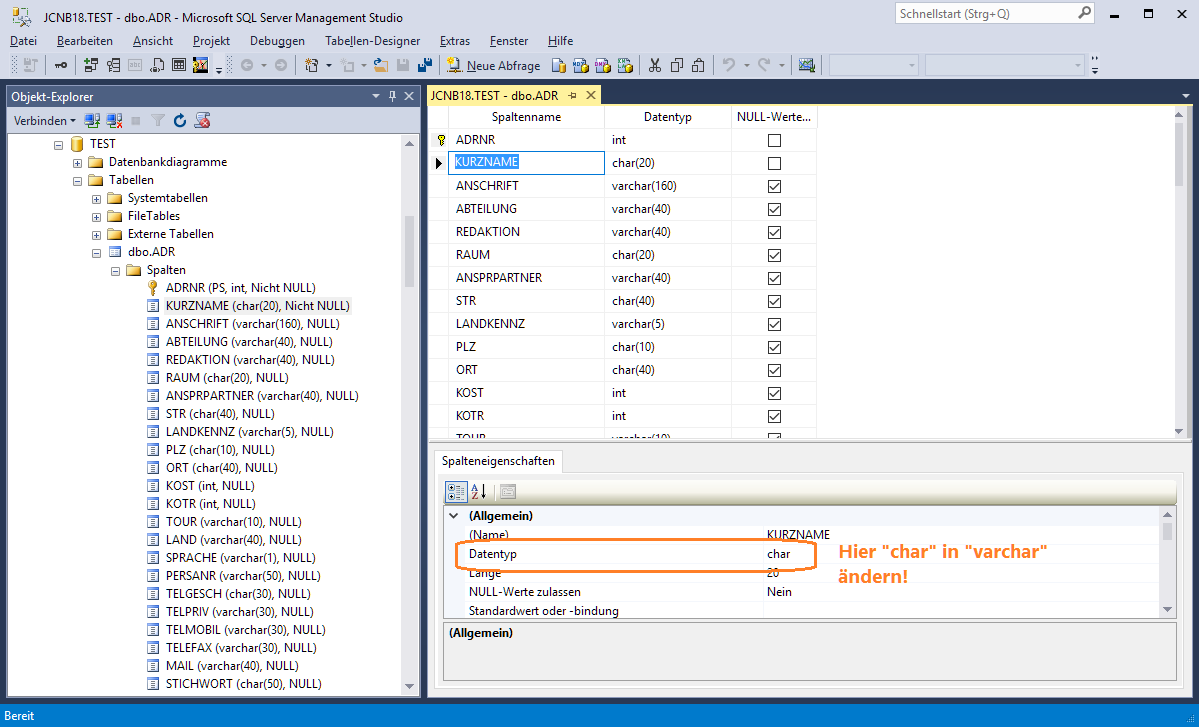The image size is (1199, 727).
Task: Click the disconnect server icon
Action: point(115,120)
